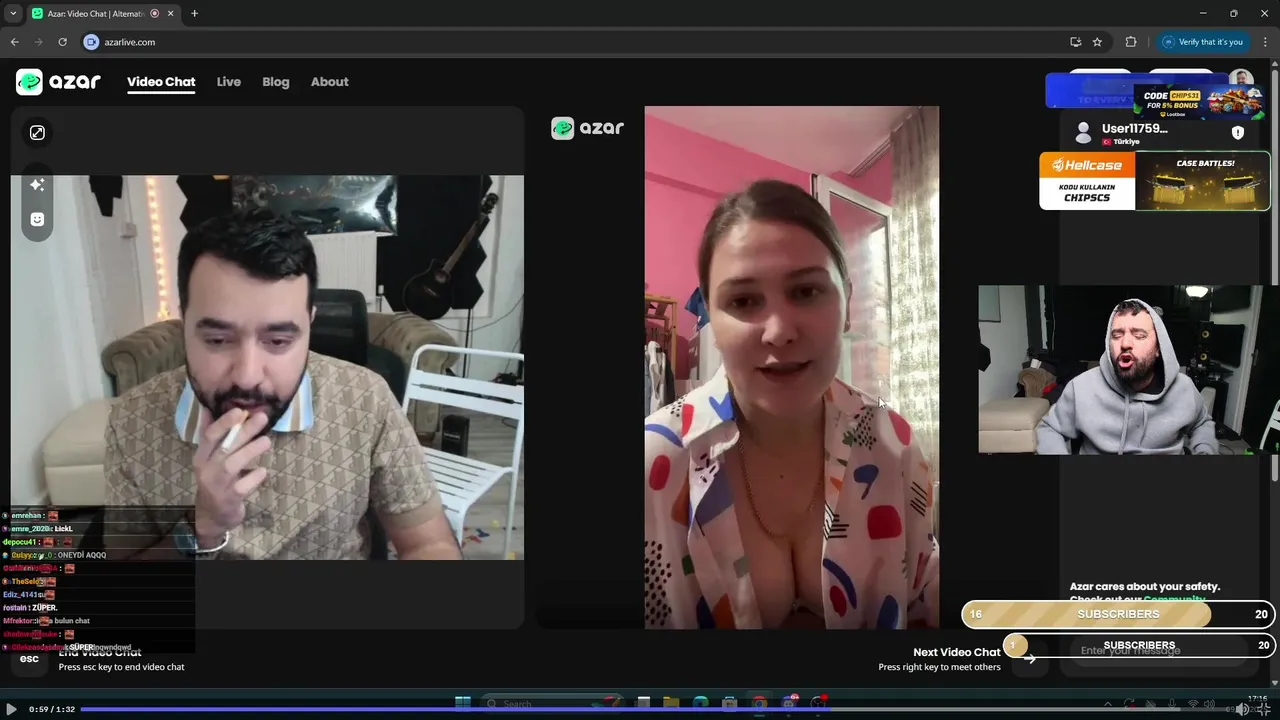Toggle fullscreen in the video player
This screenshot has height=720, width=1280.
tap(1263, 709)
